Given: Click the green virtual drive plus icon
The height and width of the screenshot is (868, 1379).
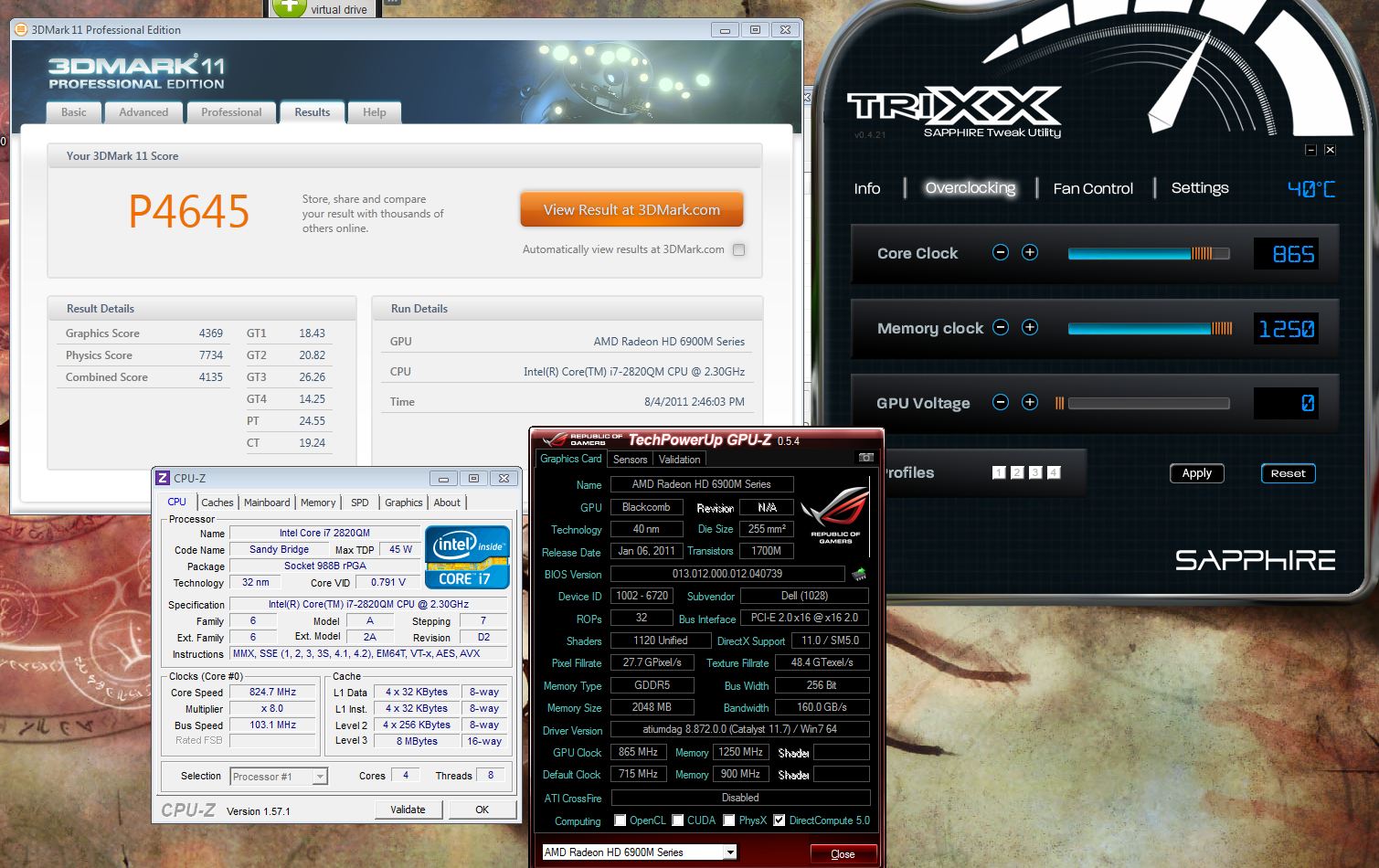Looking at the screenshot, I should click(289, 8).
